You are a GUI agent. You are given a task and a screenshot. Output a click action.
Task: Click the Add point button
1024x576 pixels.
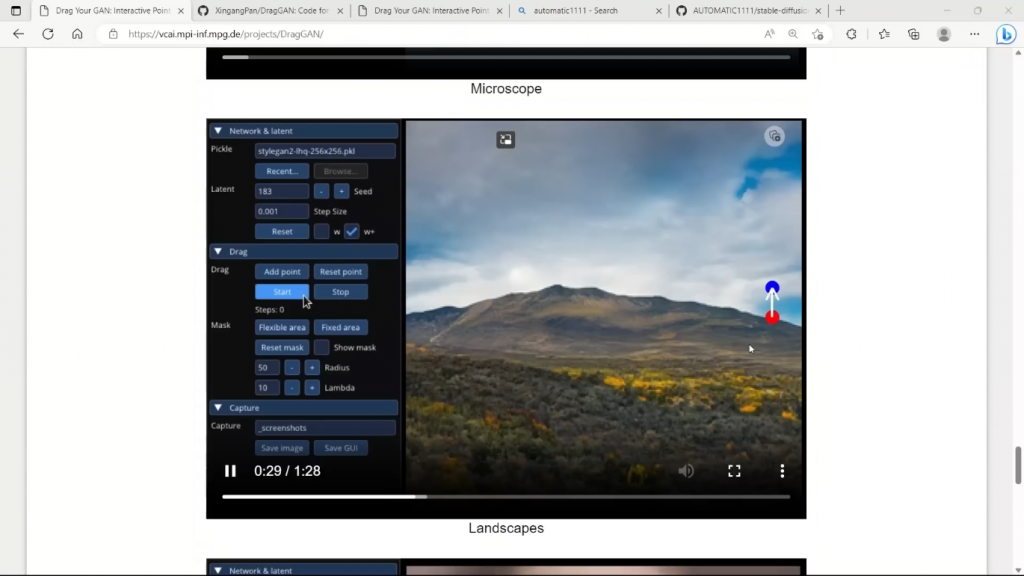(282, 272)
